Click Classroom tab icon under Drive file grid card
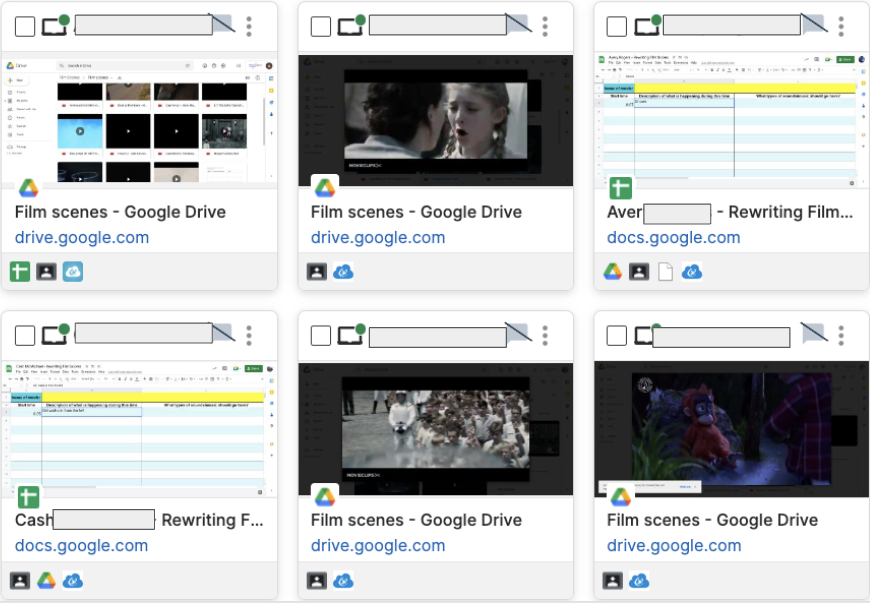Screen dimensions: 870x603 [46, 272]
